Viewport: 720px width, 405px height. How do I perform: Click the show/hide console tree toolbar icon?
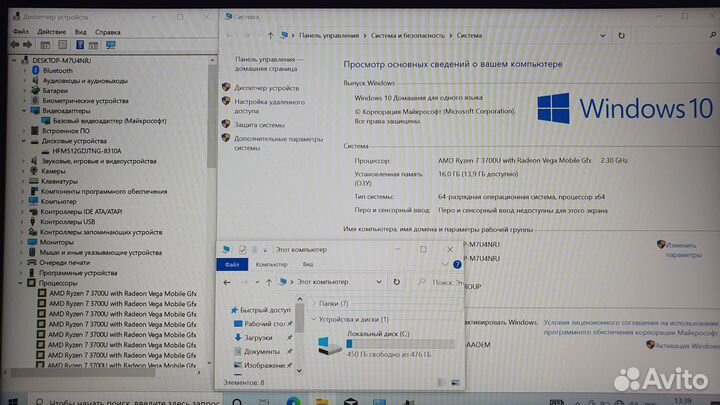tap(45, 45)
